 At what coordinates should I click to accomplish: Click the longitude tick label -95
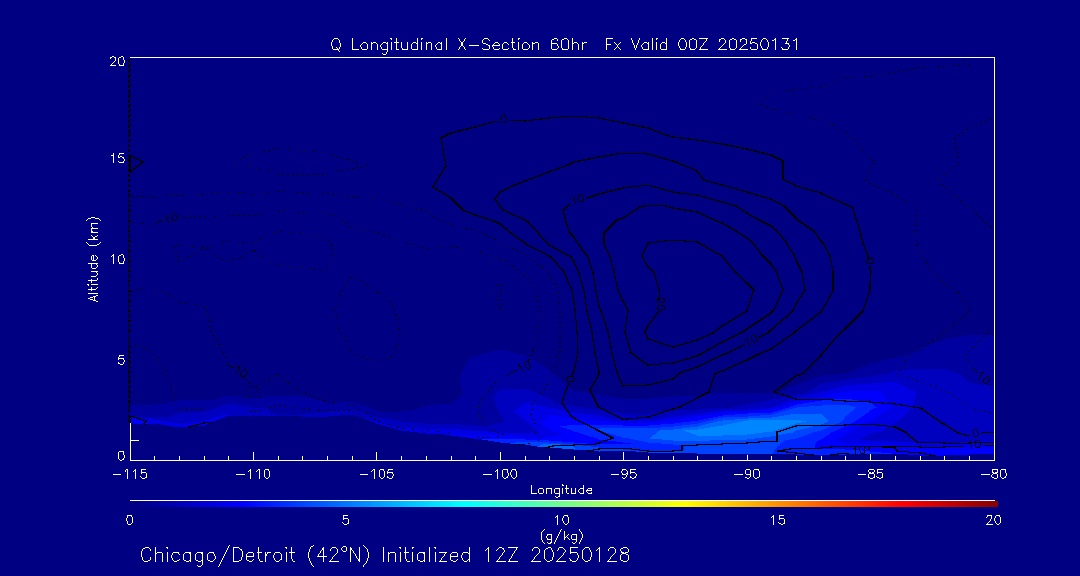point(623,475)
